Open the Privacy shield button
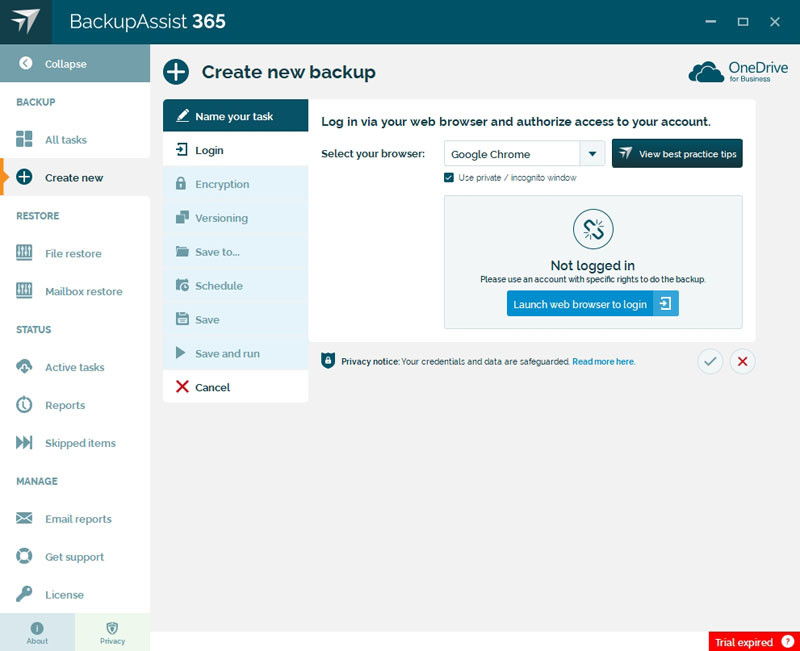 (x=112, y=632)
